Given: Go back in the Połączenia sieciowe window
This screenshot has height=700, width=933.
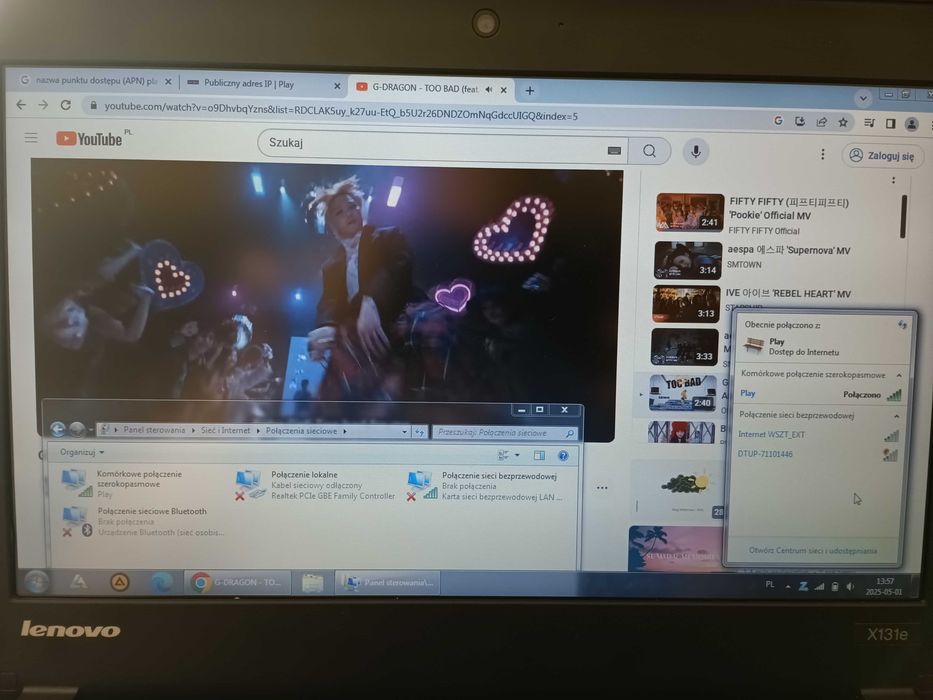Looking at the screenshot, I should tap(58, 429).
